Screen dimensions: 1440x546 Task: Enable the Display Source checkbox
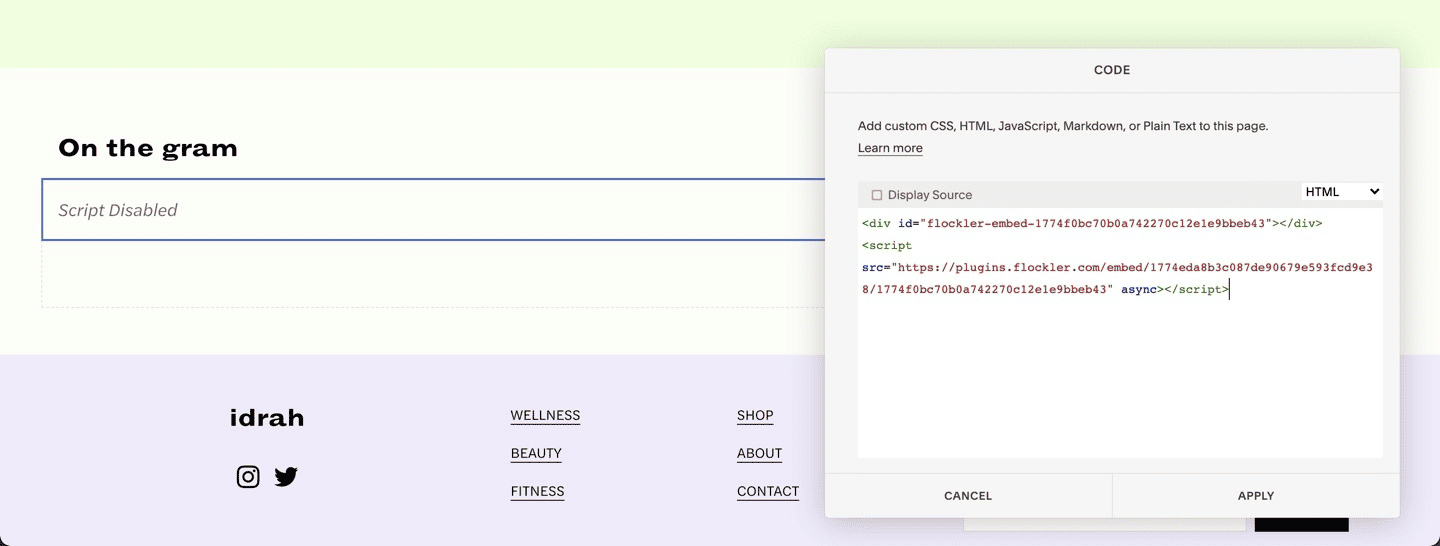click(x=877, y=195)
